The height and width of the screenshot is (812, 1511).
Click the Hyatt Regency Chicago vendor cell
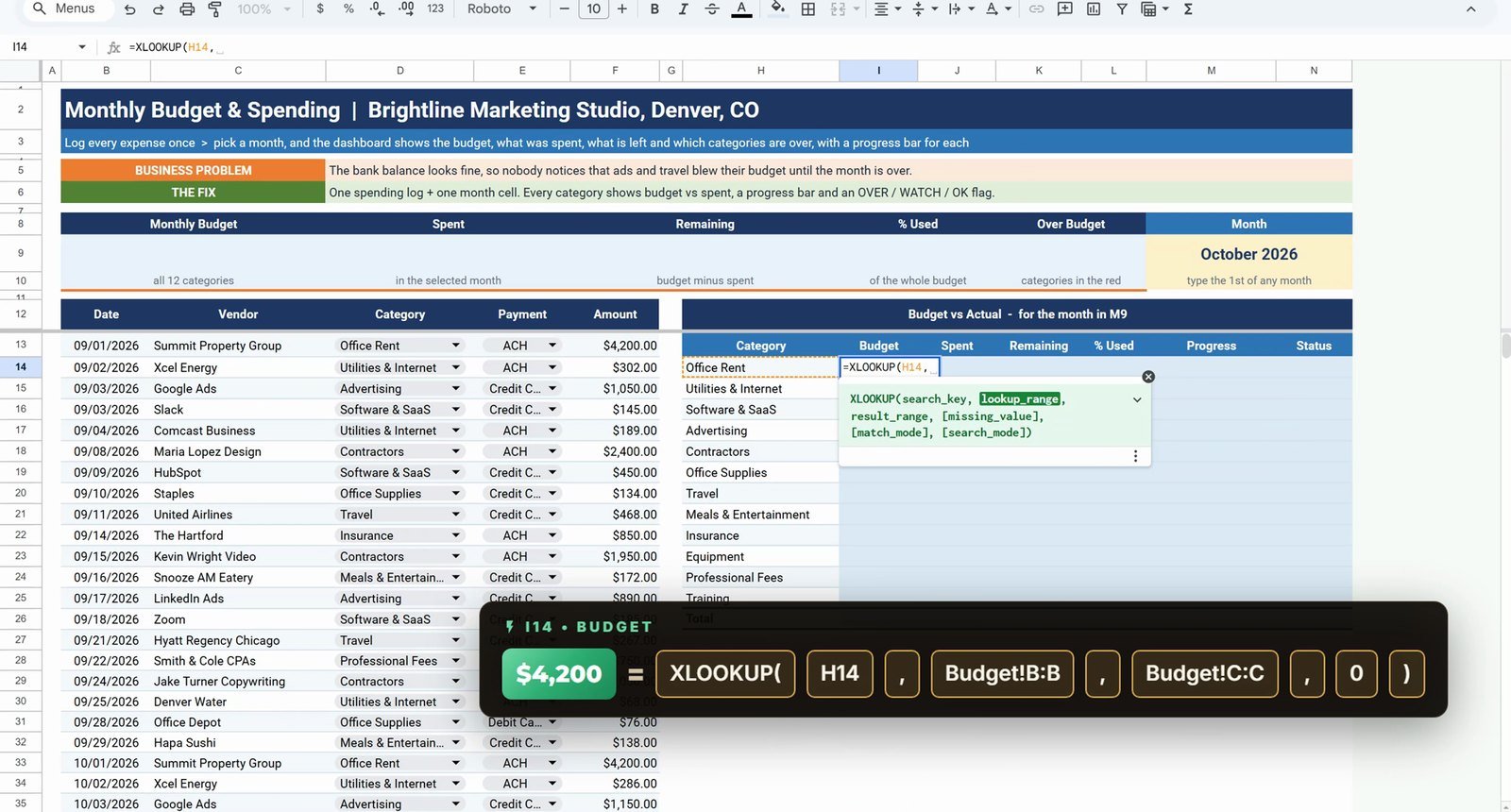pyautogui.click(x=238, y=640)
